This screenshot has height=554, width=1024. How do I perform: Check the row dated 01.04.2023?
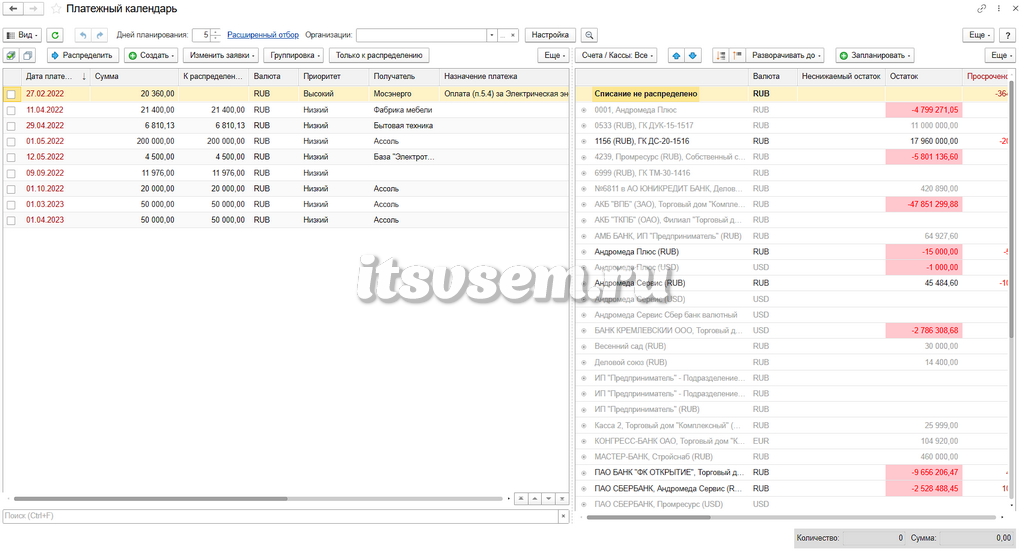11,221
